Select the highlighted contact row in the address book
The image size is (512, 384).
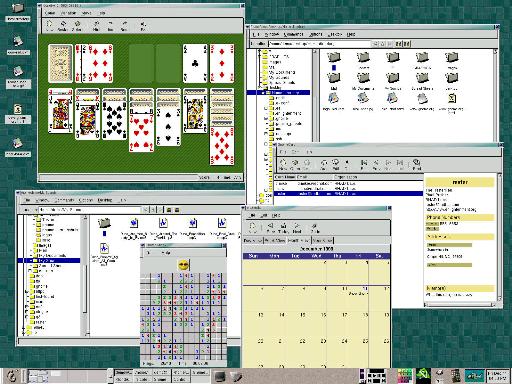click(x=348, y=194)
